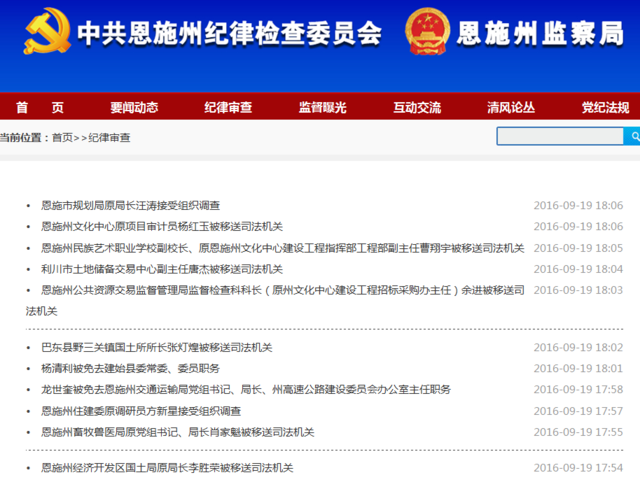The image size is (640, 482).
Task: Open article about 曹翔宇被移送司法机关
Action: click(282, 248)
